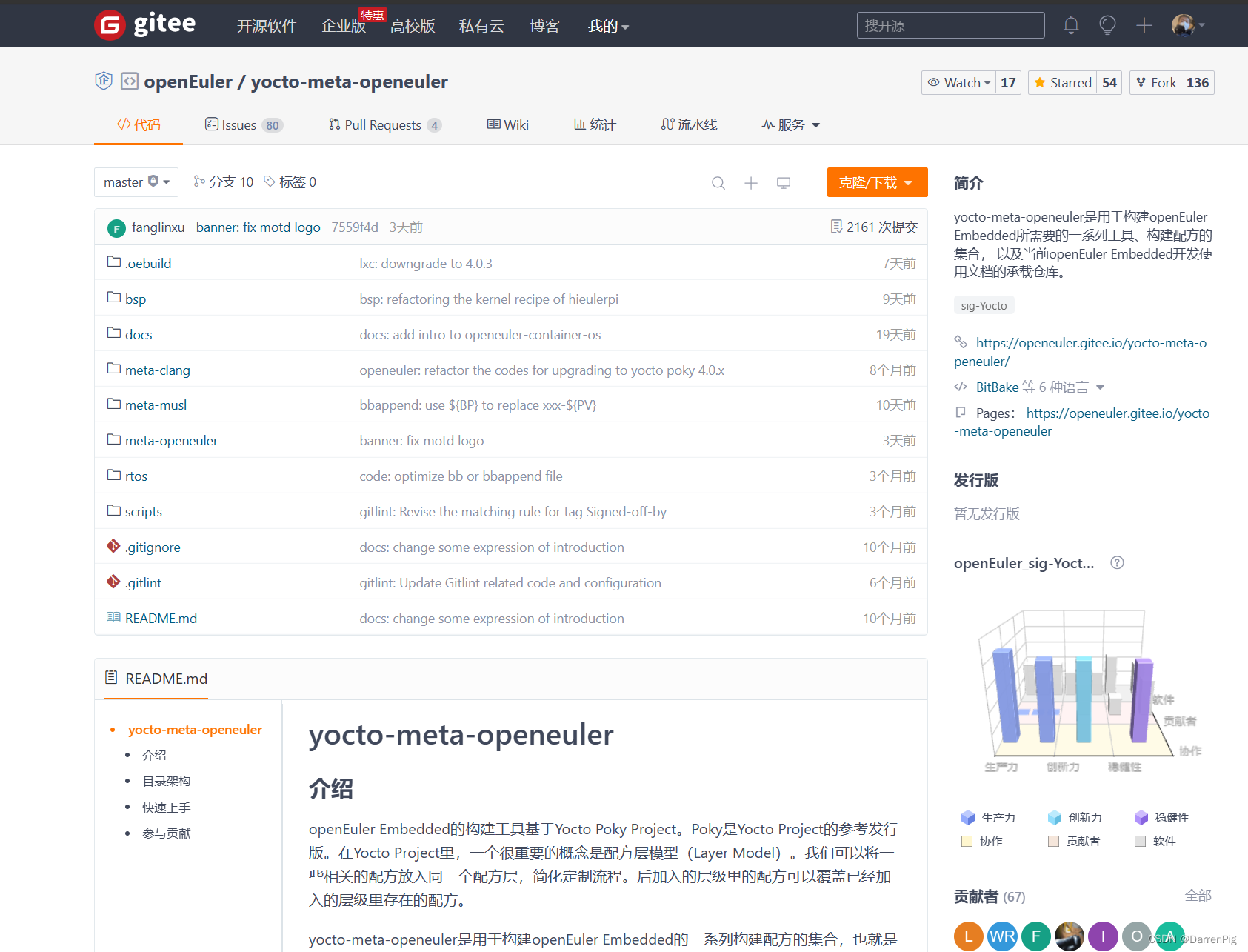Viewport: 1248px width, 952px height.
Task: Click the rtos folder icon
Action: click(114, 475)
